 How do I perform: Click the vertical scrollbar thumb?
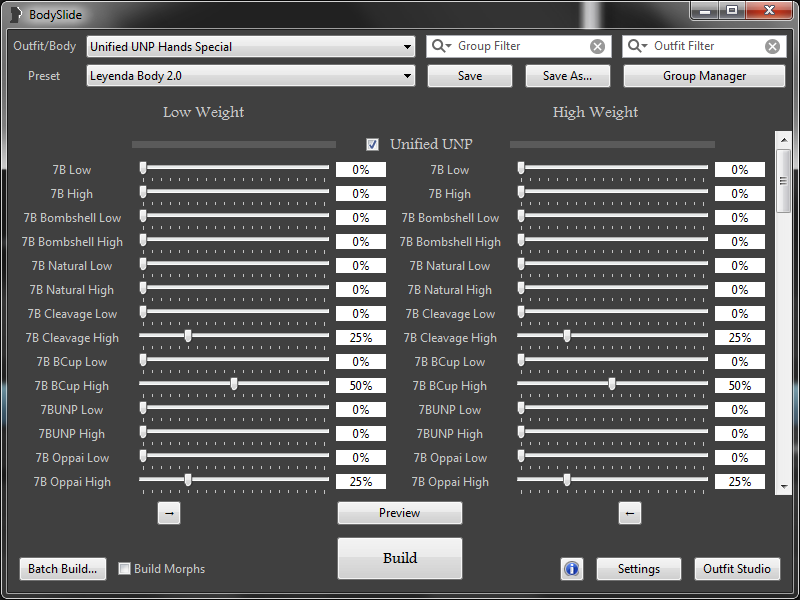pyautogui.click(x=783, y=181)
